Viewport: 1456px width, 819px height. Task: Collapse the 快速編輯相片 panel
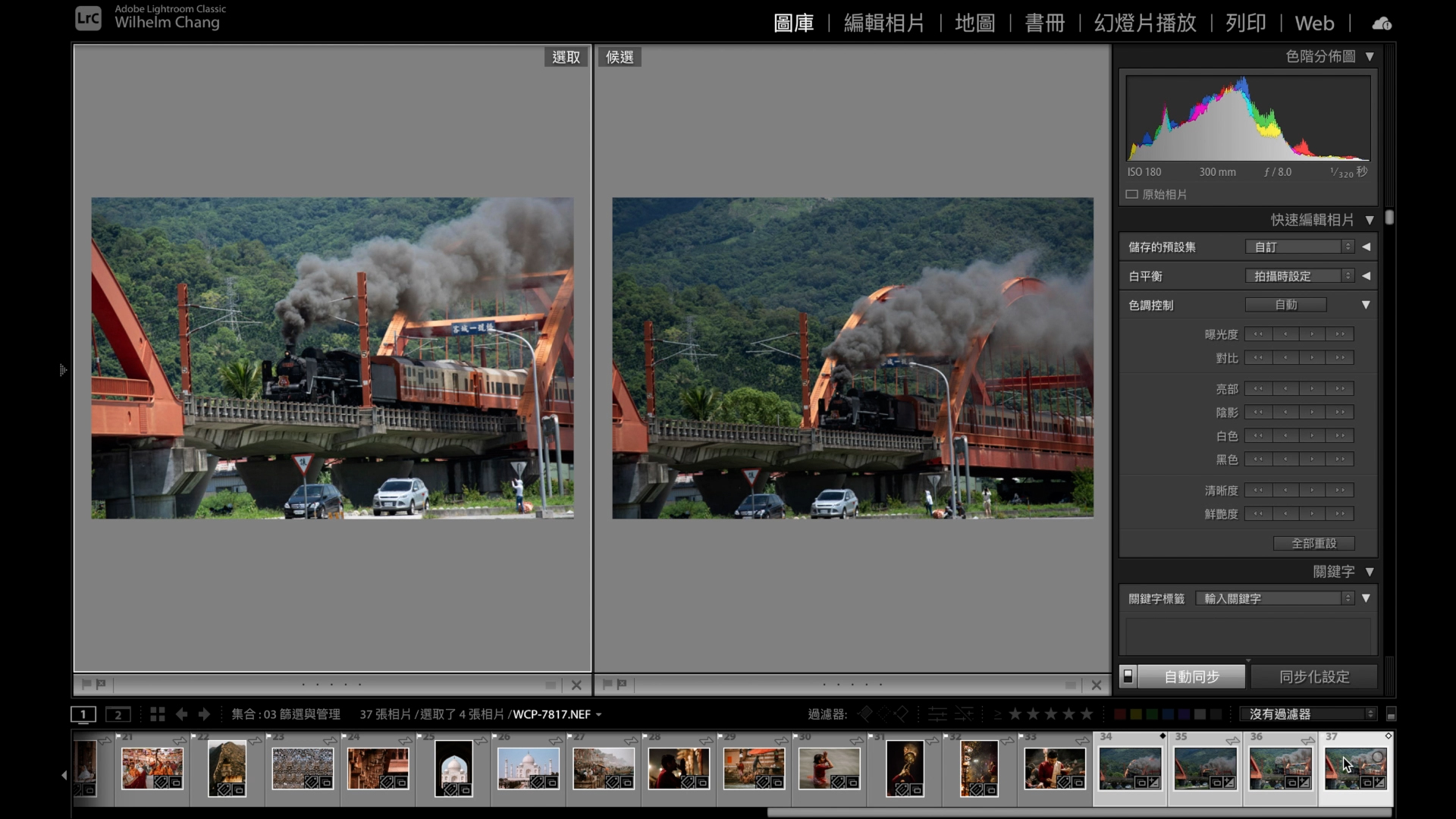tap(1370, 220)
